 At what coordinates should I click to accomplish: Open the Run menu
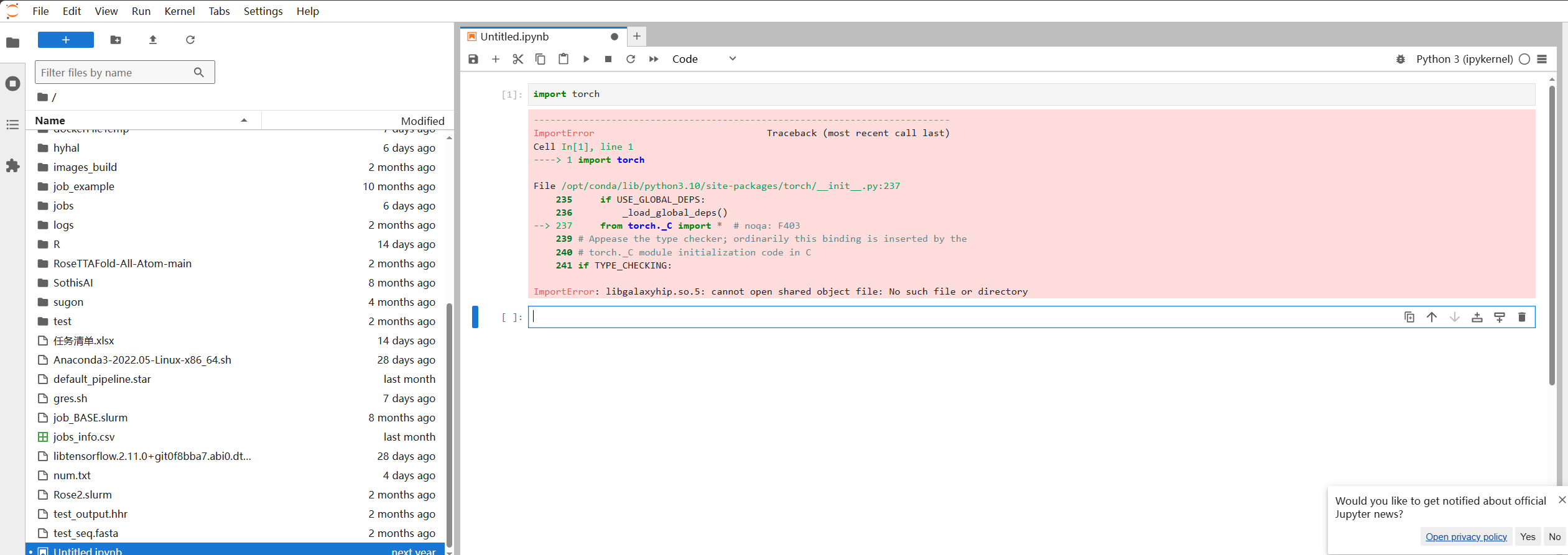tap(141, 11)
